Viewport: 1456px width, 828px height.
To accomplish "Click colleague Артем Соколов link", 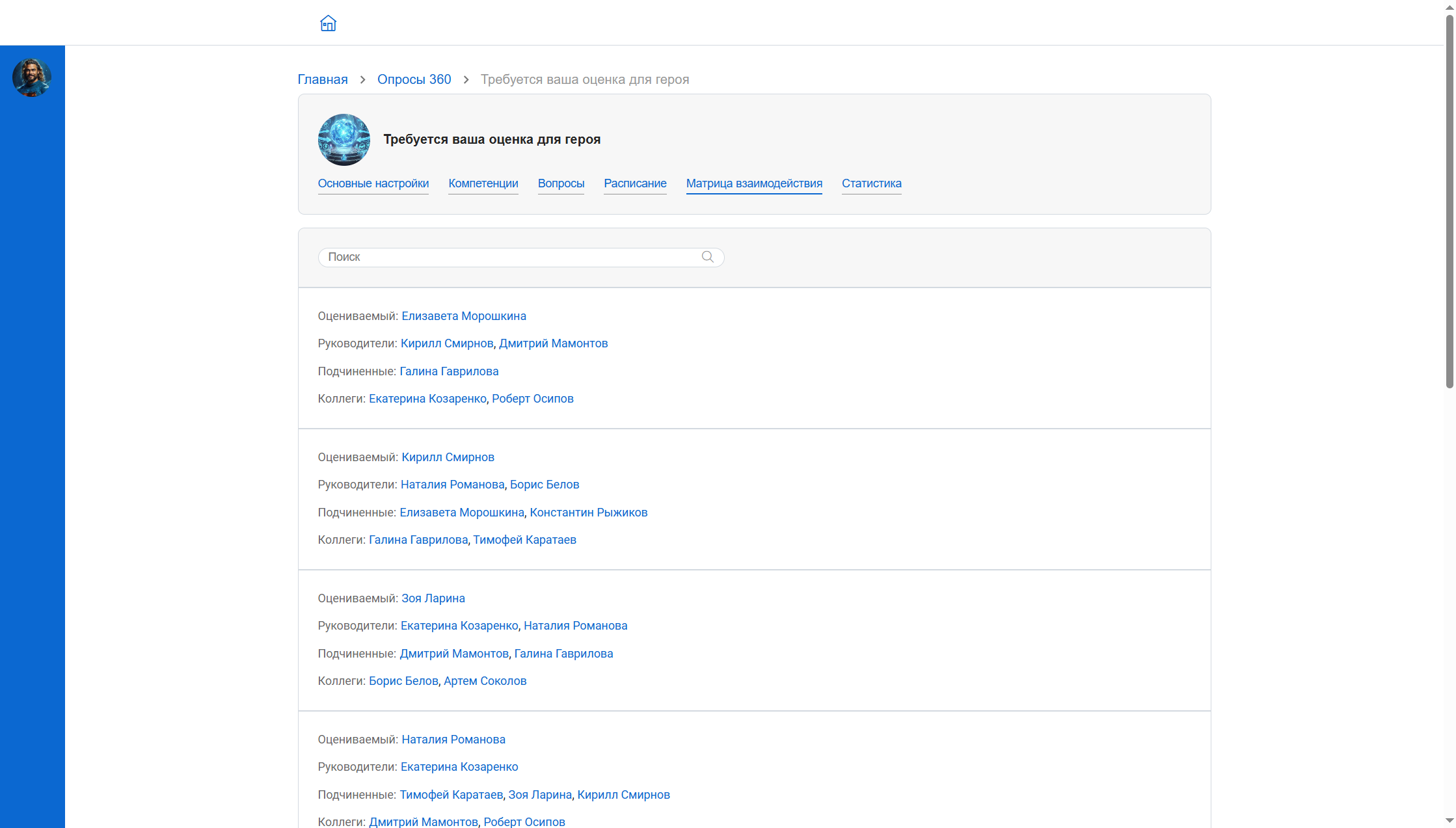I will pos(485,681).
